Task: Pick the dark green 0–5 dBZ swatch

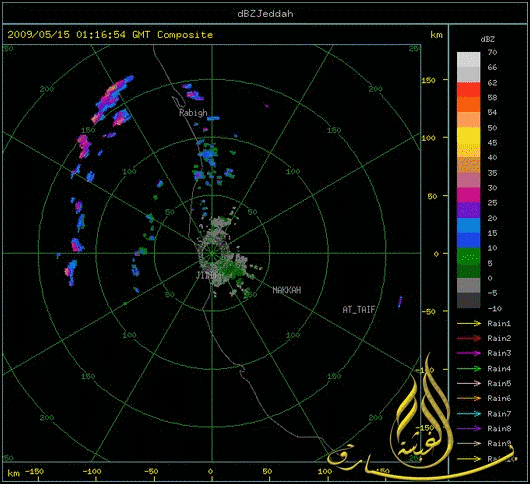Action: click(468, 271)
